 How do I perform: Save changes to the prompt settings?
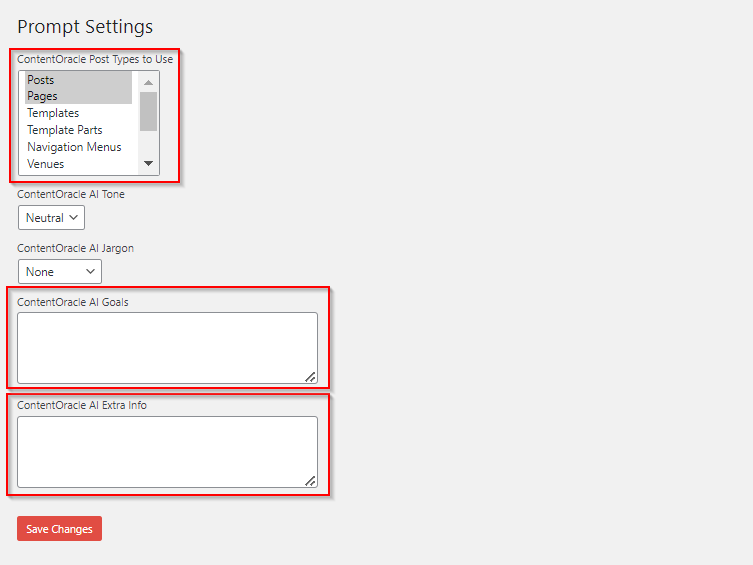(x=59, y=529)
